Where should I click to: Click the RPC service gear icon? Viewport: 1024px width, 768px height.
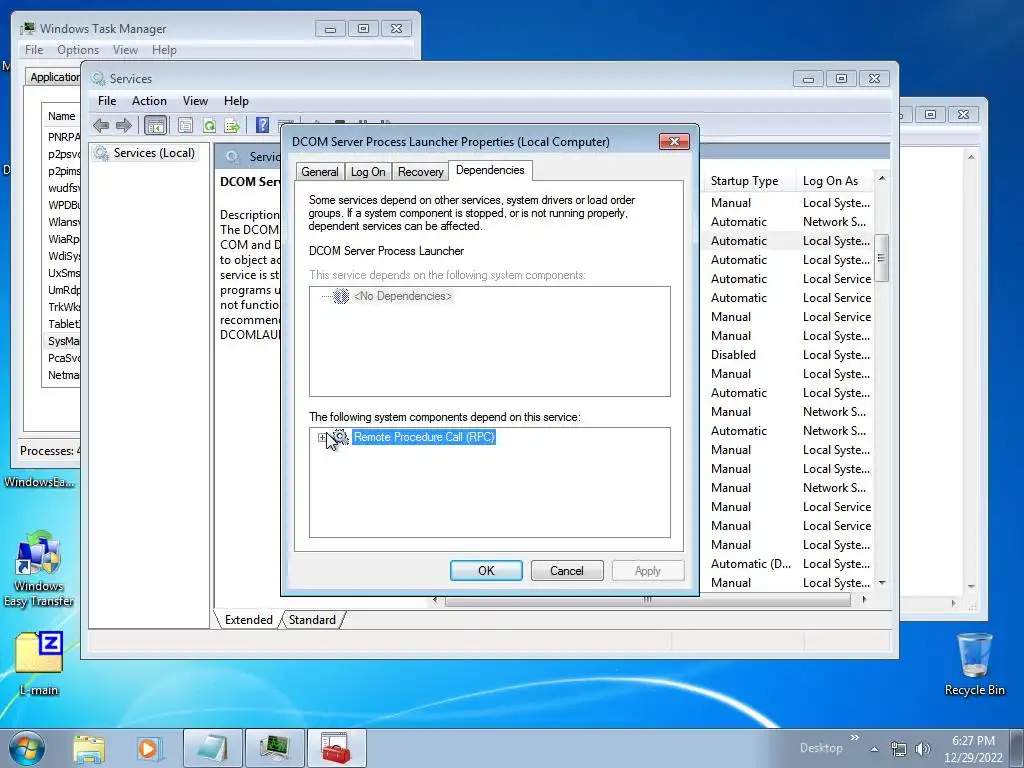[x=340, y=437]
